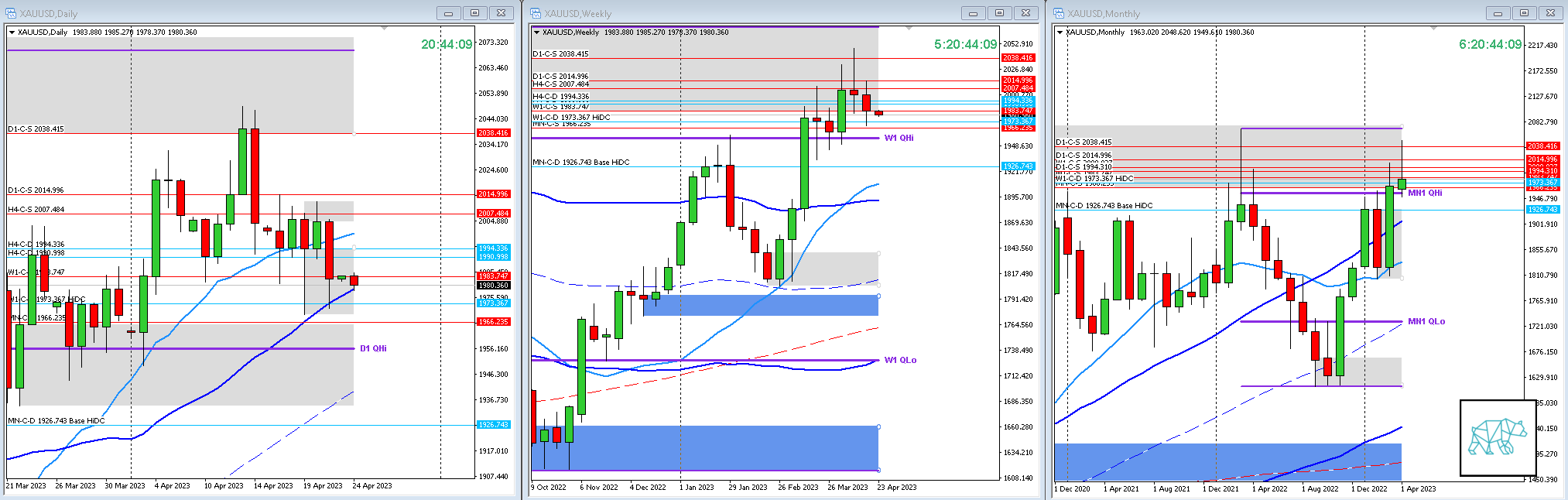Image resolution: width=1568 pixels, height=500 pixels.
Task: Click the W1-C-D 1973.367 HiDC label in Weekly chart
Action: point(571,118)
